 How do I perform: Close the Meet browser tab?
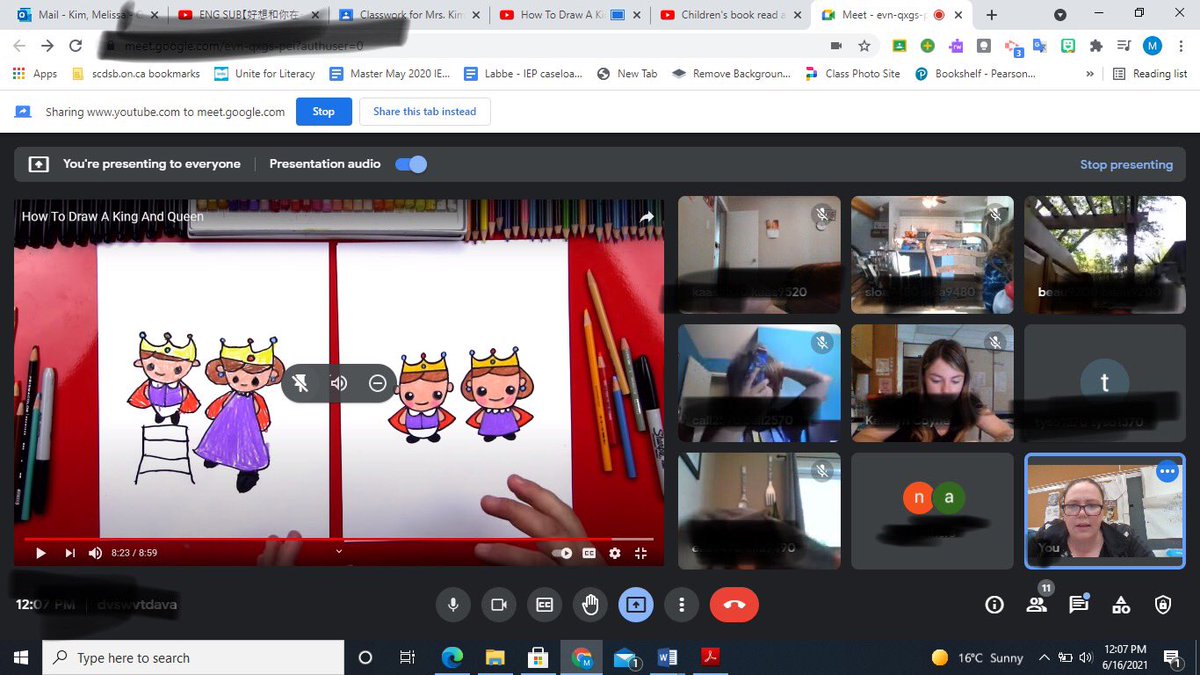coord(957,15)
